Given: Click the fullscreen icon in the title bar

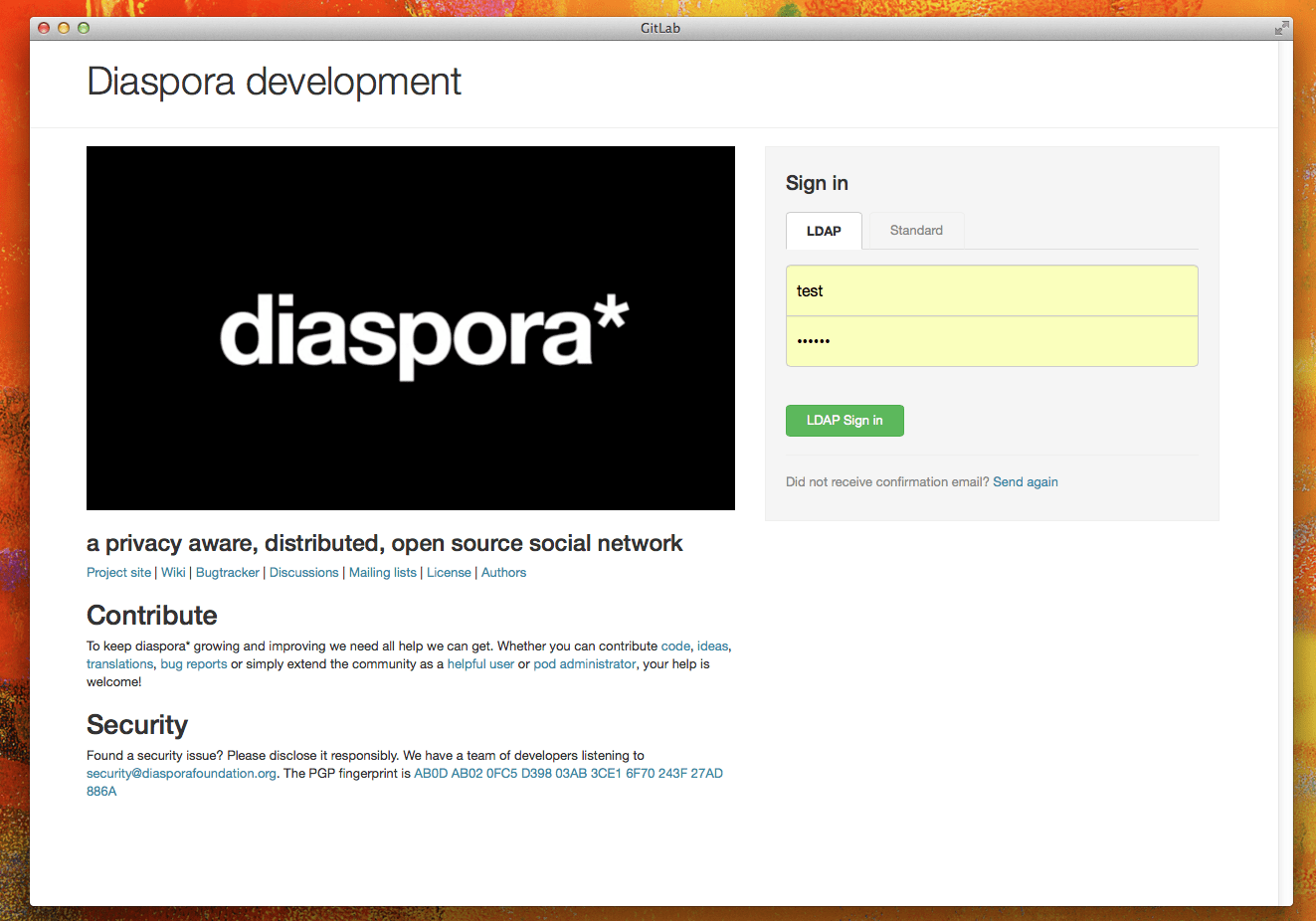Looking at the screenshot, I should (1281, 28).
